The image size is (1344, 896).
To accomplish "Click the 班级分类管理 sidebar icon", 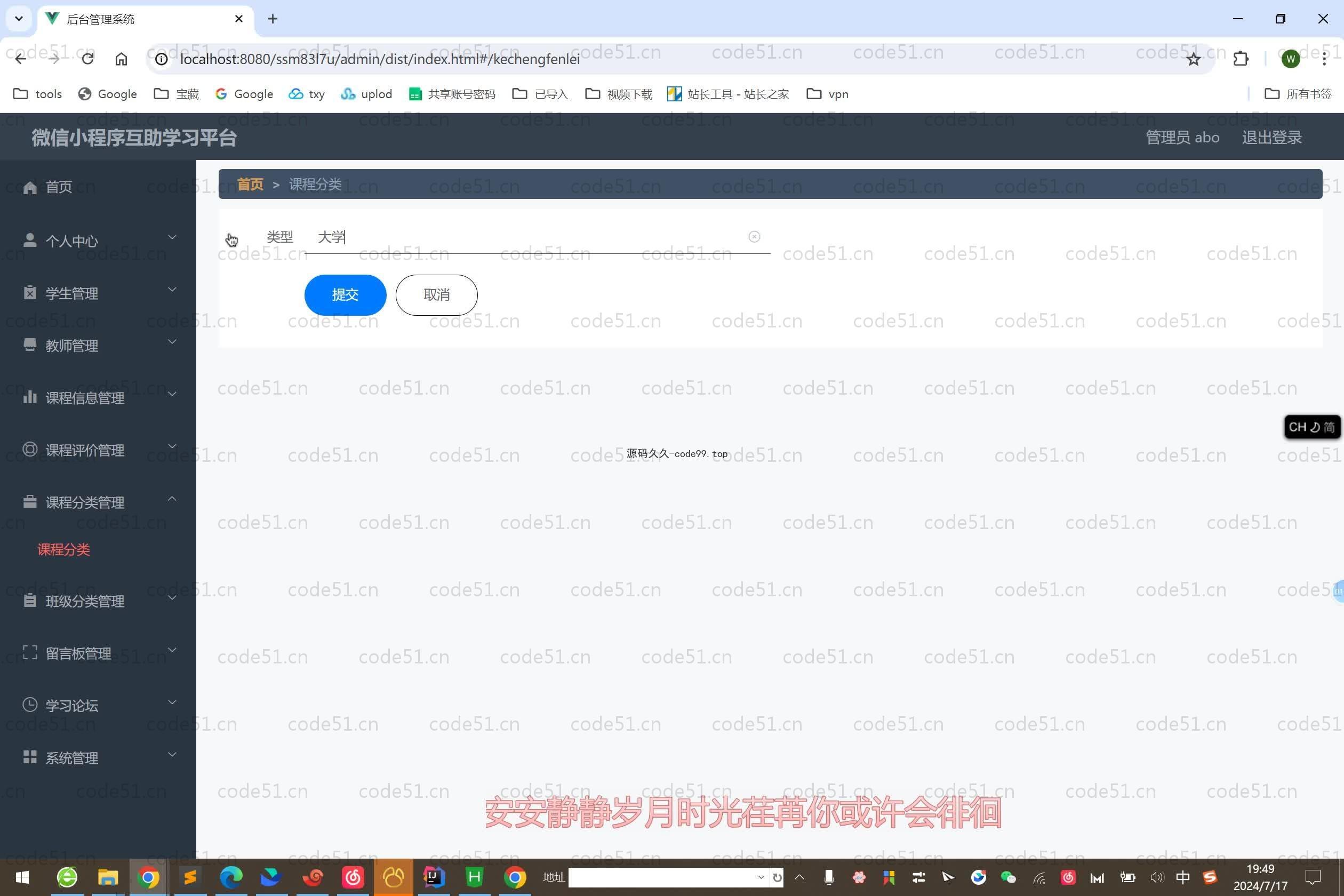I will 30,601.
